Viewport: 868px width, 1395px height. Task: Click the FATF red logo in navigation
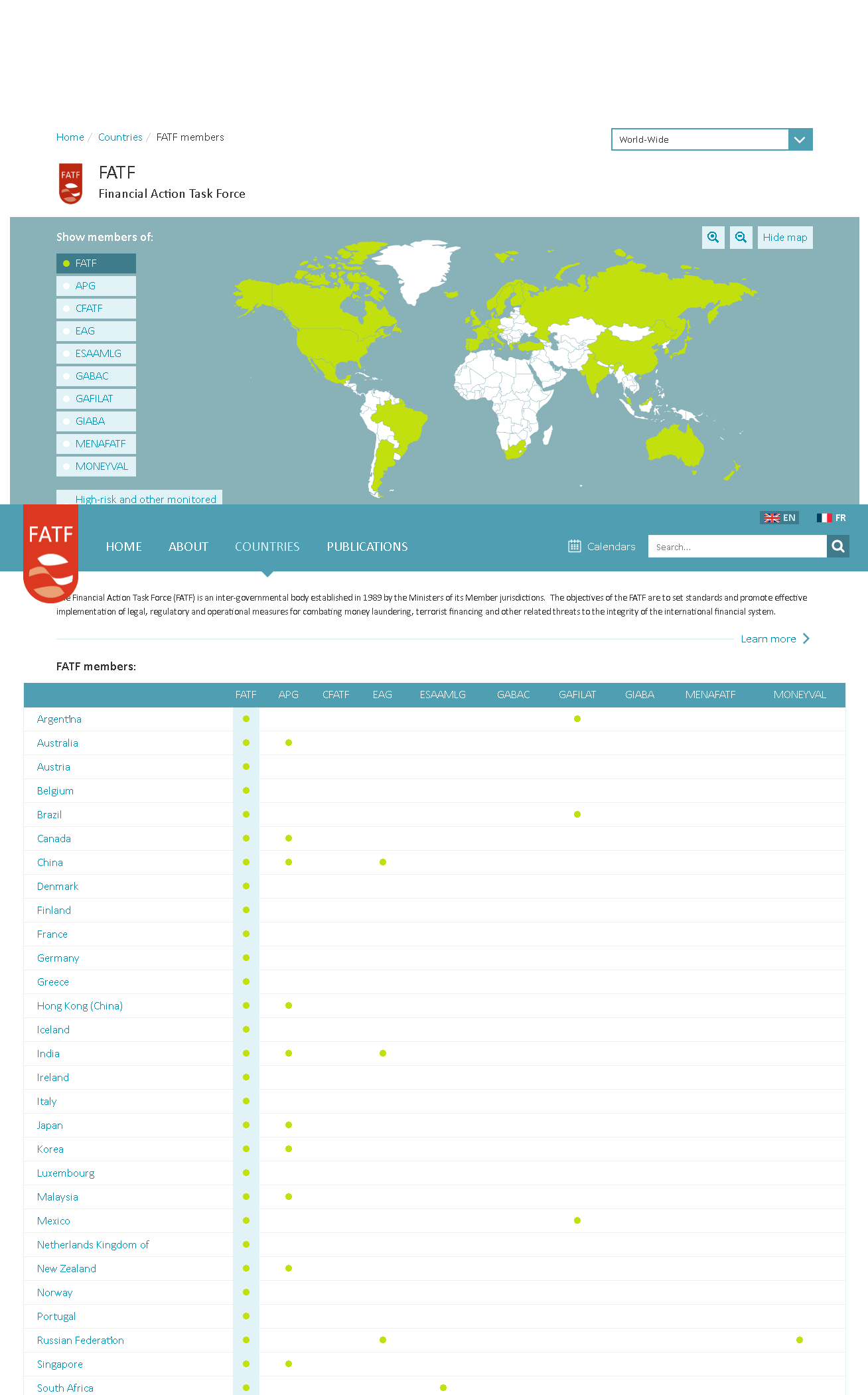(50, 553)
